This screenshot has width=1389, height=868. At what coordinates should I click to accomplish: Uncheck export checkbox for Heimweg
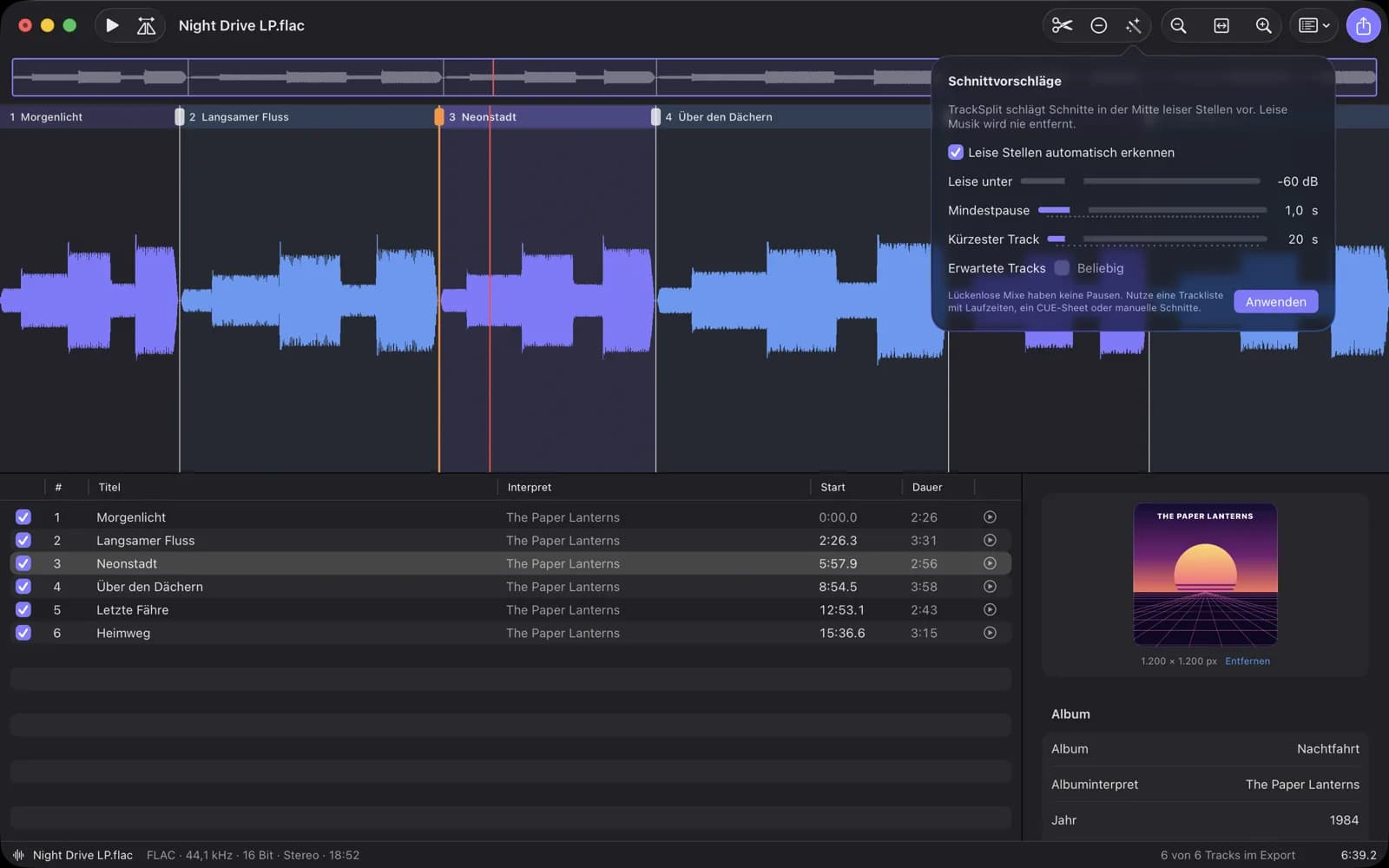(x=23, y=633)
